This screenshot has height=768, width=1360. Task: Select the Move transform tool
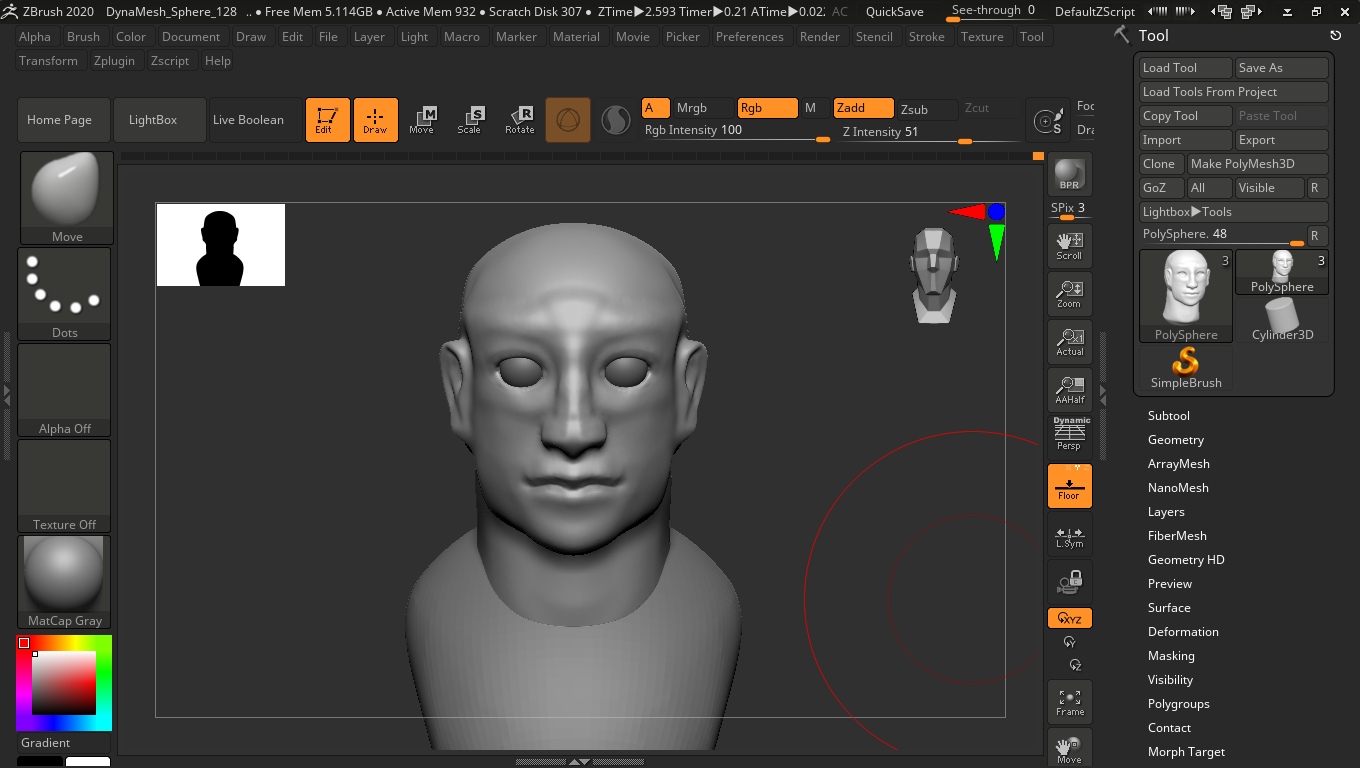tap(422, 120)
